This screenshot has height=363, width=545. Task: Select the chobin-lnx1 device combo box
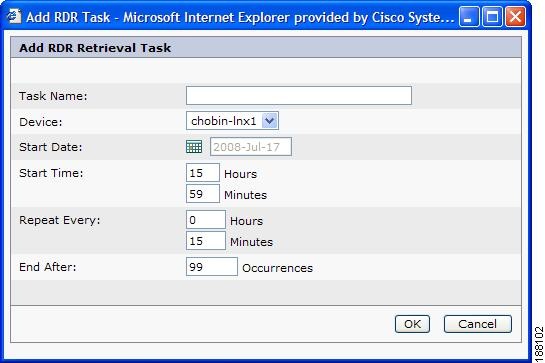point(232,121)
